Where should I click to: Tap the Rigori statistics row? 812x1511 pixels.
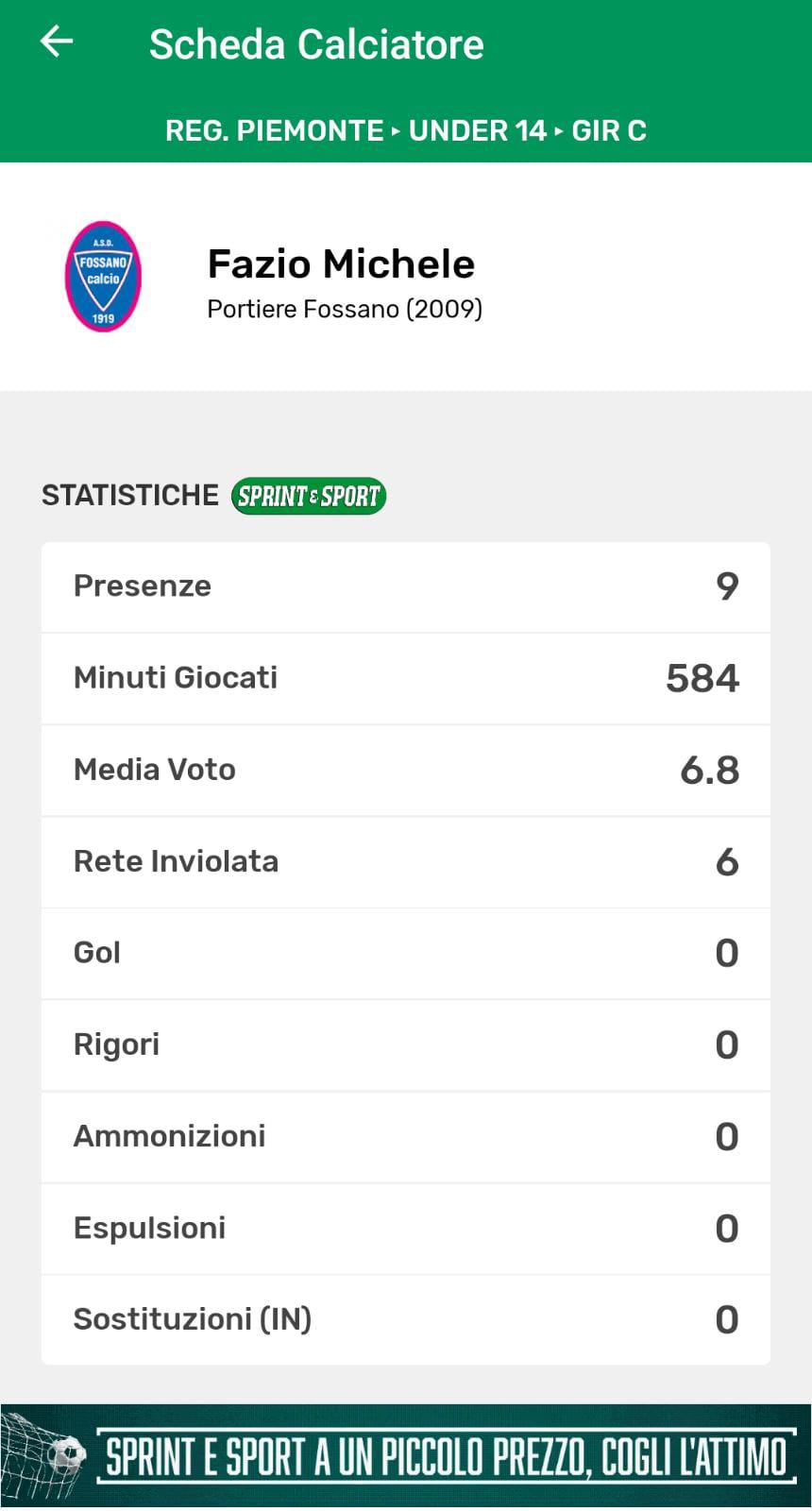(x=406, y=1044)
